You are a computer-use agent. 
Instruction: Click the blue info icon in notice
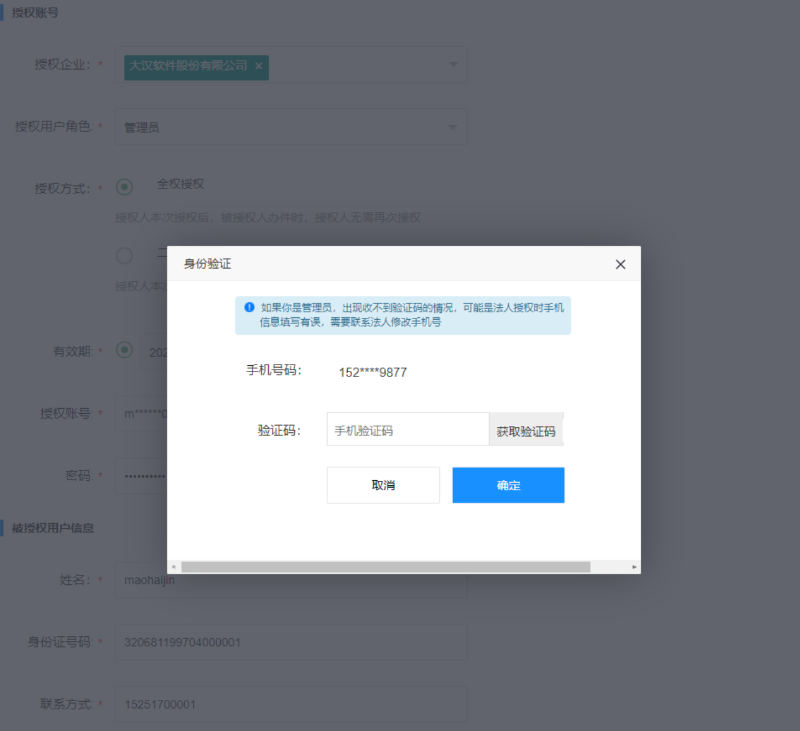pos(249,308)
